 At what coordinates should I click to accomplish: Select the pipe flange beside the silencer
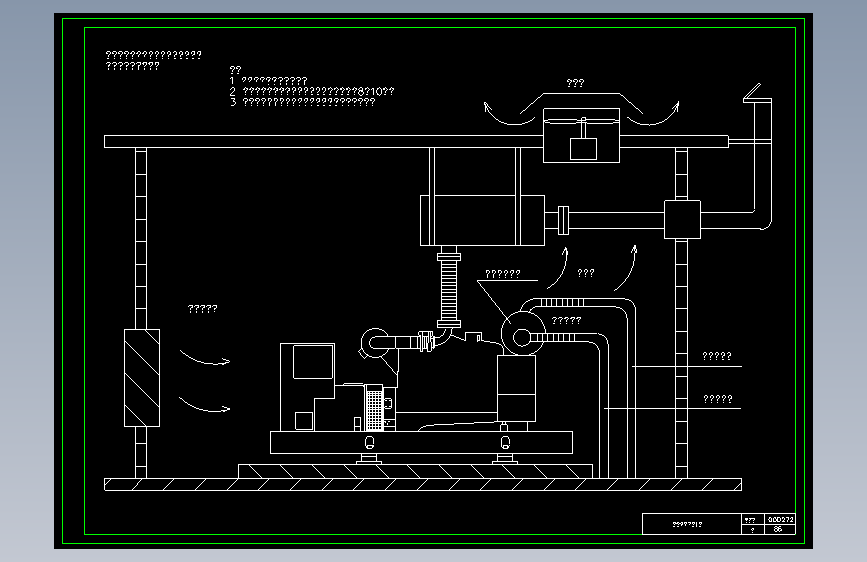pos(563,220)
